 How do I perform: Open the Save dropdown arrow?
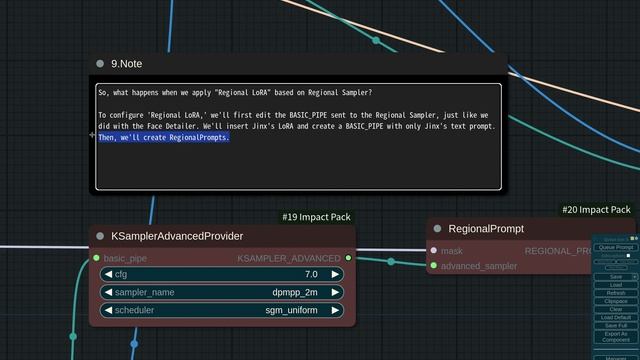click(635, 277)
